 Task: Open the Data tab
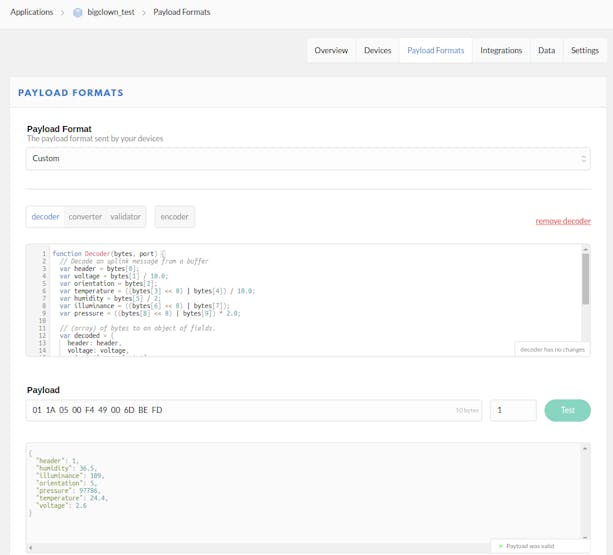click(547, 50)
